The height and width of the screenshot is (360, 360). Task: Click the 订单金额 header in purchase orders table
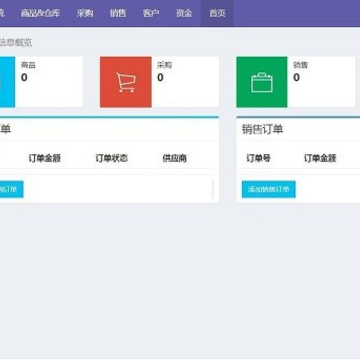45,158
